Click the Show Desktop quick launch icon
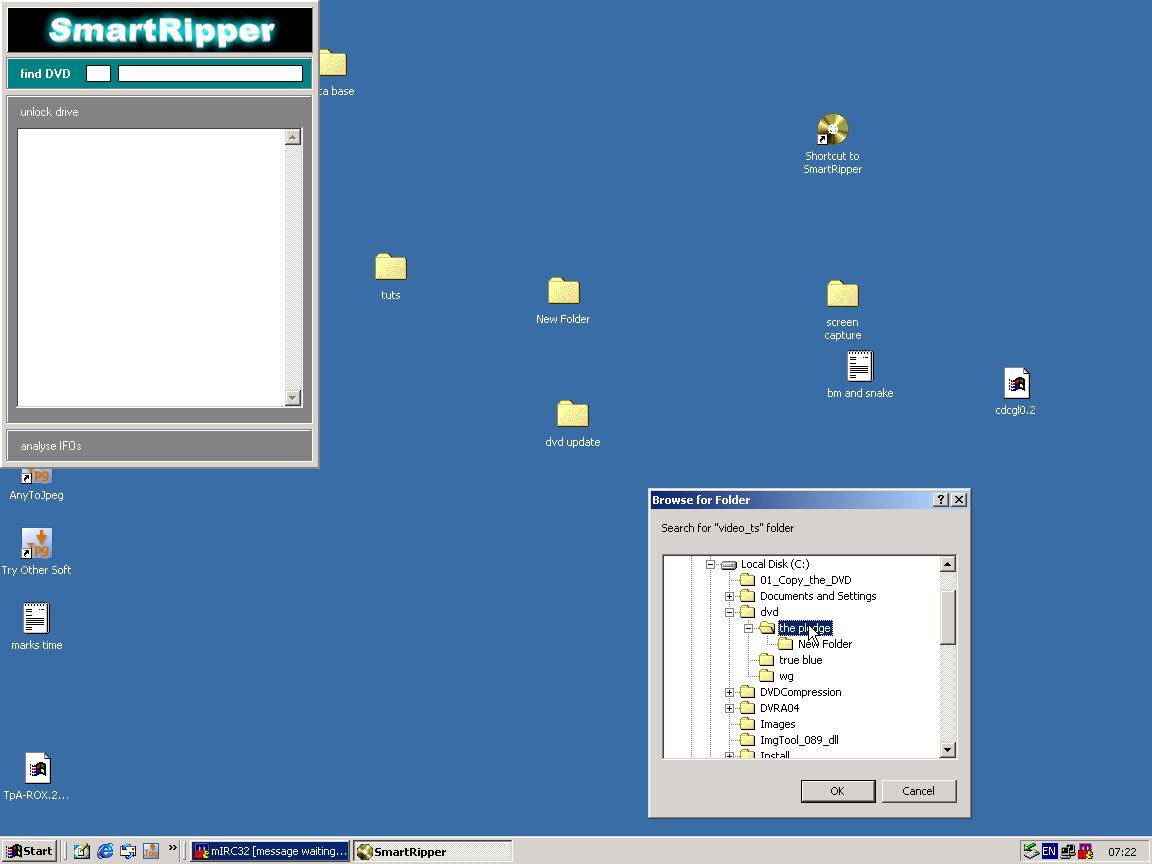 [x=82, y=851]
